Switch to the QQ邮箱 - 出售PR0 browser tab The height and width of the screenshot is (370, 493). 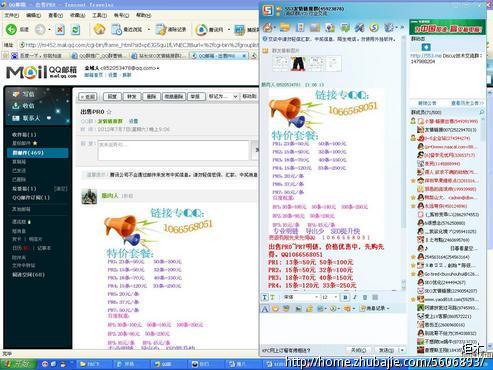[x=219, y=56]
